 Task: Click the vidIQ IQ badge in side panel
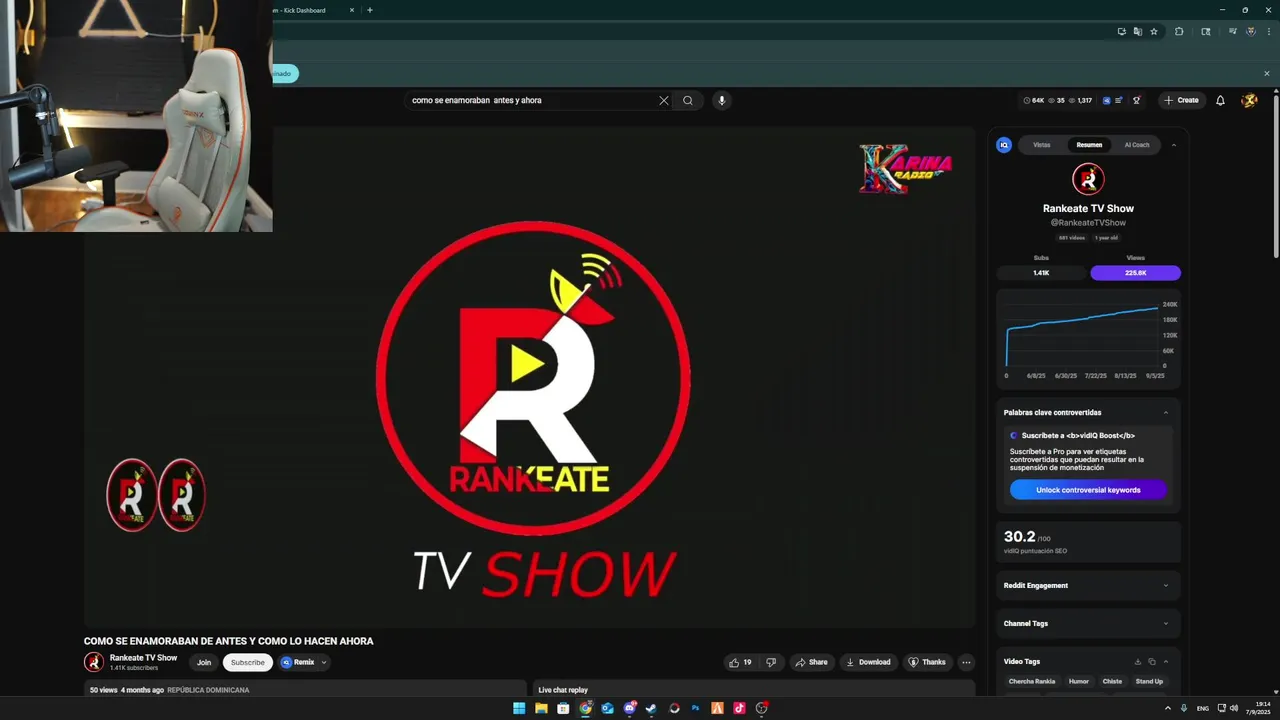(1004, 145)
